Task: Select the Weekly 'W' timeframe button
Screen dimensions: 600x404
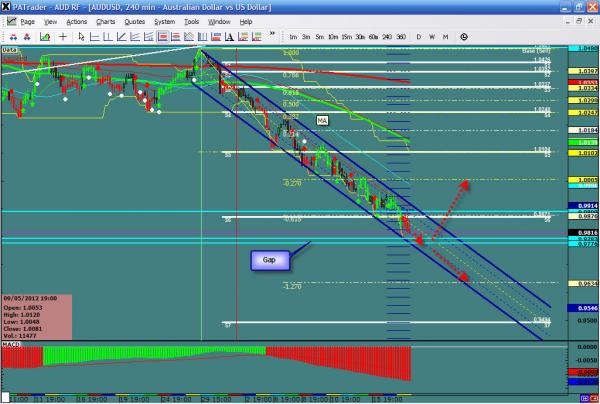Action: coord(433,37)
